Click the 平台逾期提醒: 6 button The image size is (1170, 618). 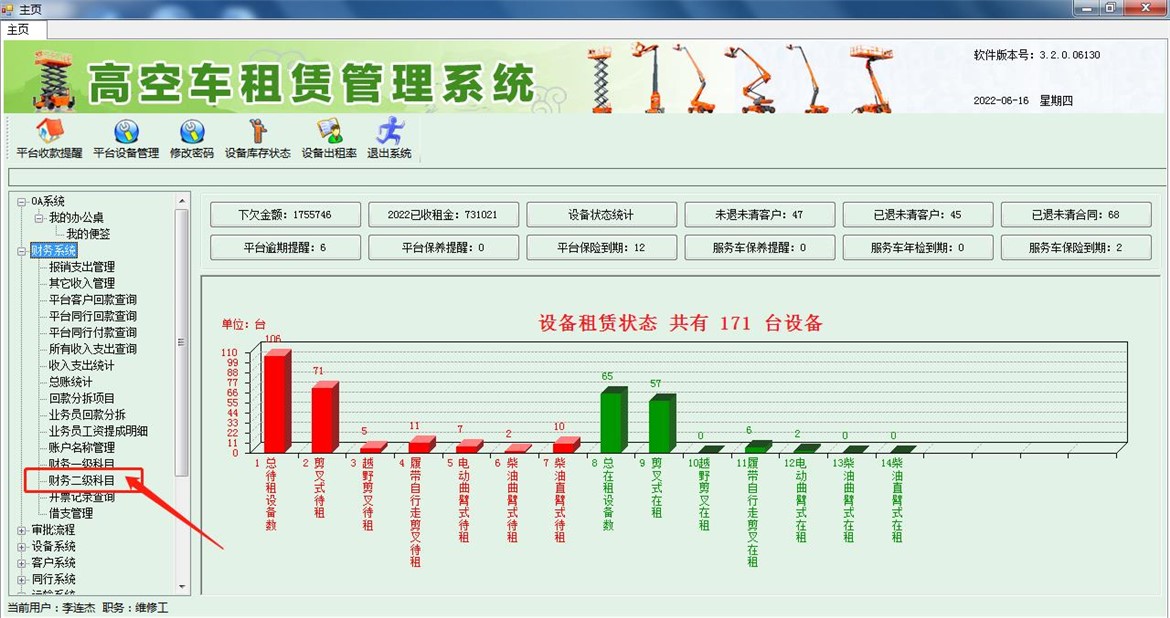click(x=285, y=248)
